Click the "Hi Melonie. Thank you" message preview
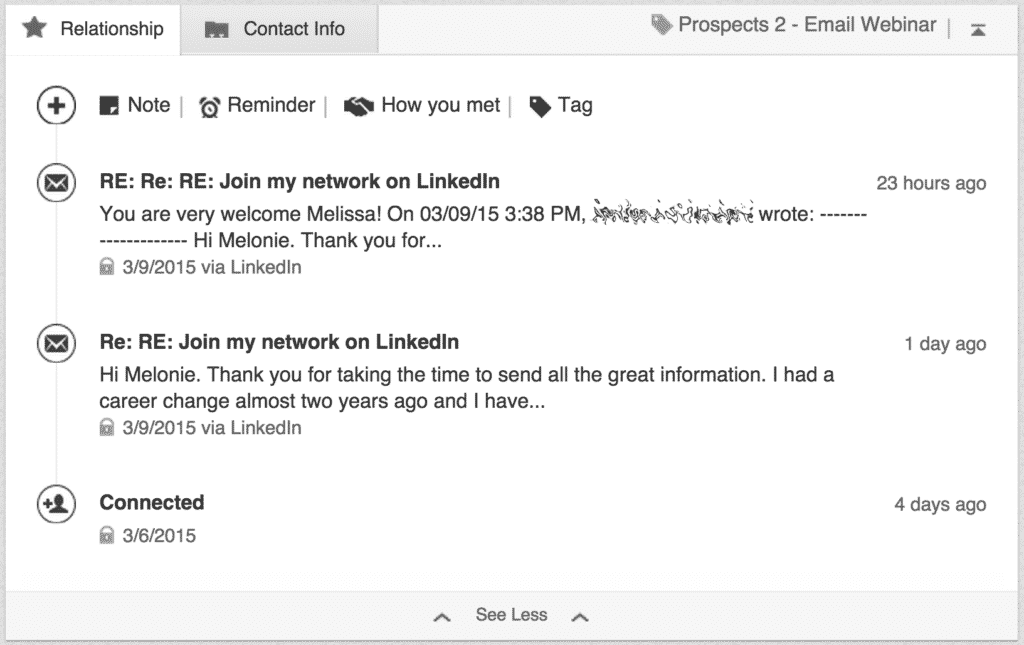This screenshot has height=645, width=1024. [x=466, y=388]
